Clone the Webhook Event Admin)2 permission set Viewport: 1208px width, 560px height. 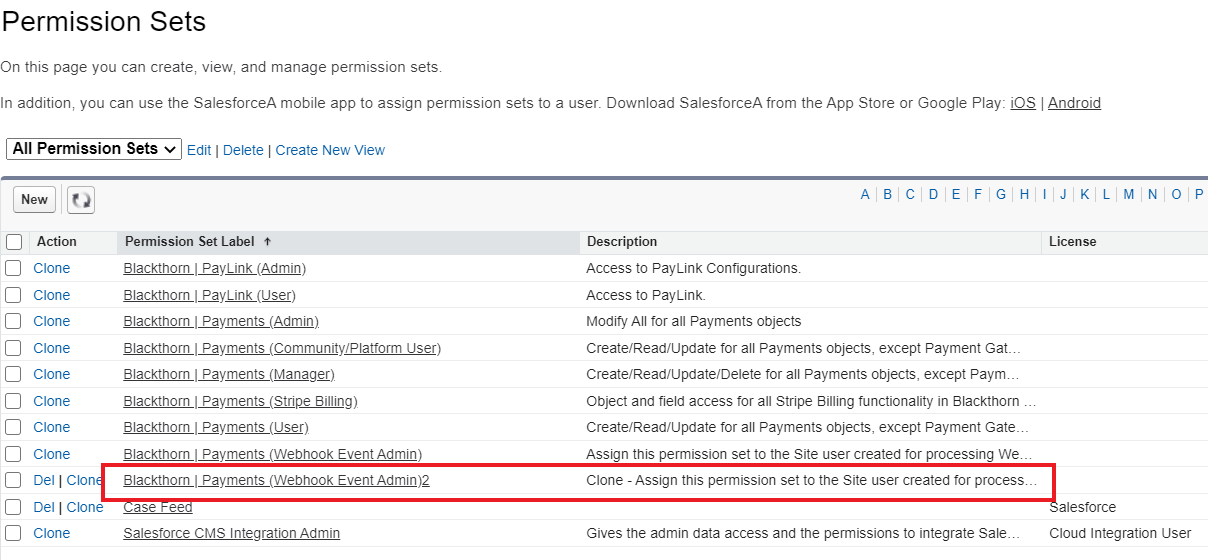tap(85, 480)
